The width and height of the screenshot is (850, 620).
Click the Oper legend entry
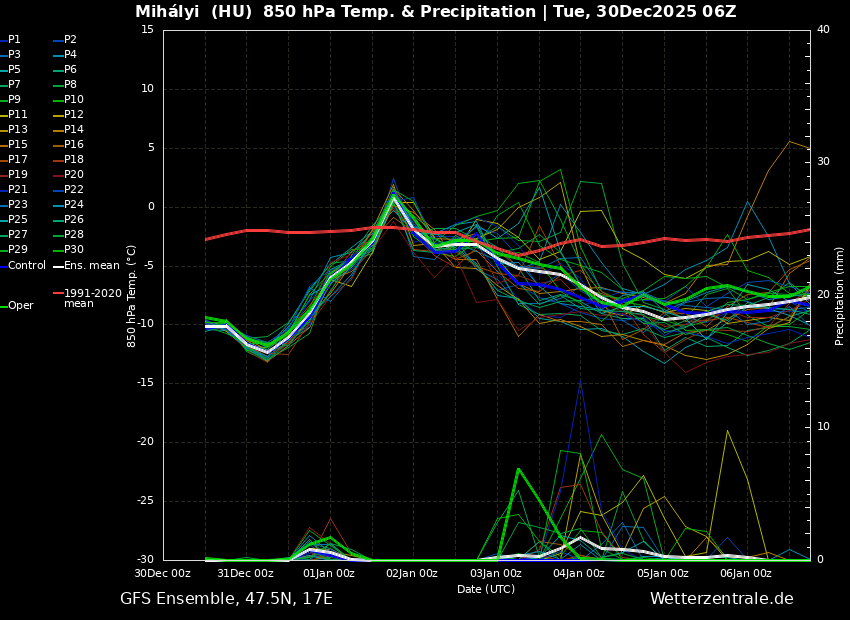20,306
